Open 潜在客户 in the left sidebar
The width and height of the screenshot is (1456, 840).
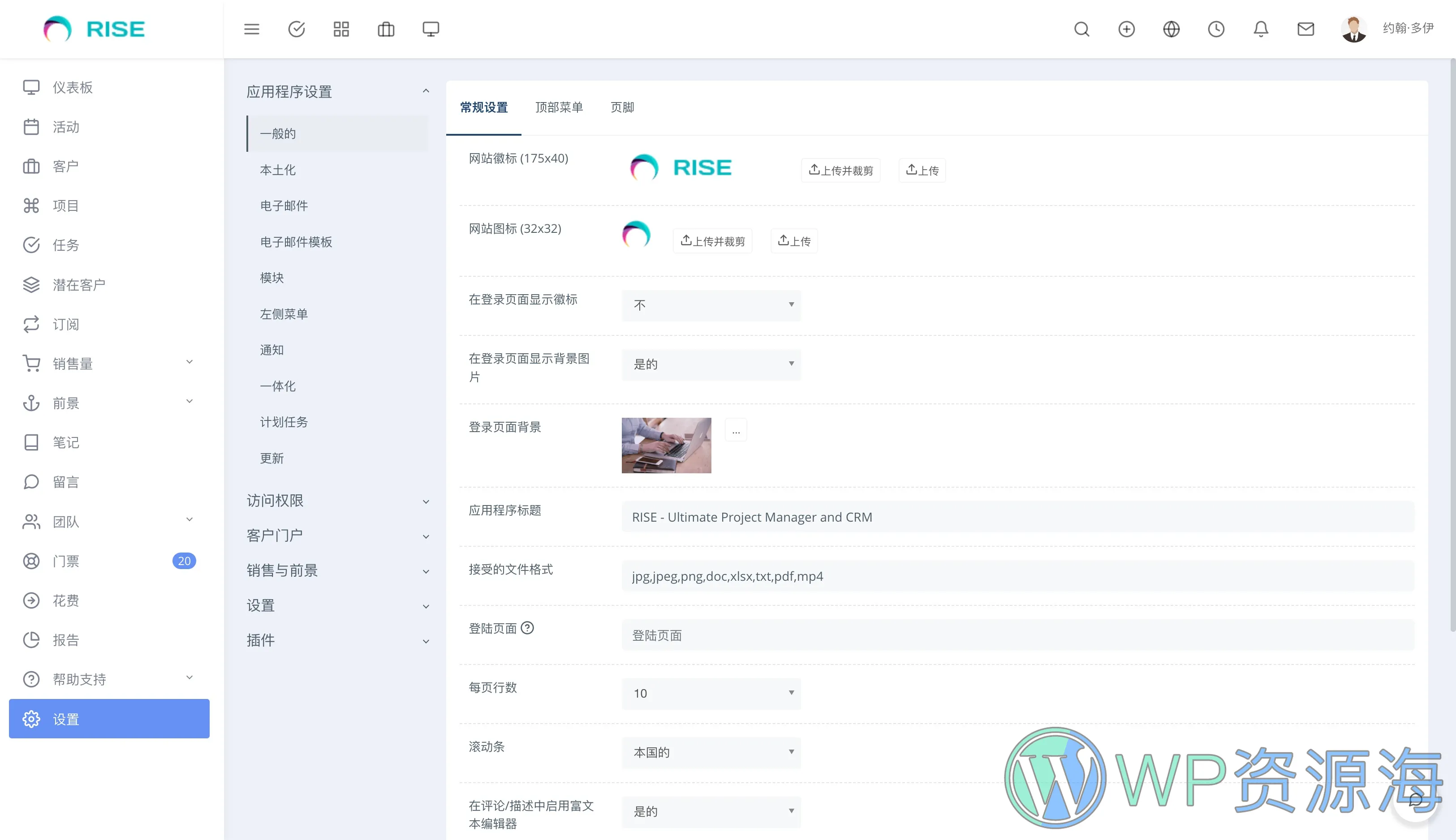tap(109, 284)
